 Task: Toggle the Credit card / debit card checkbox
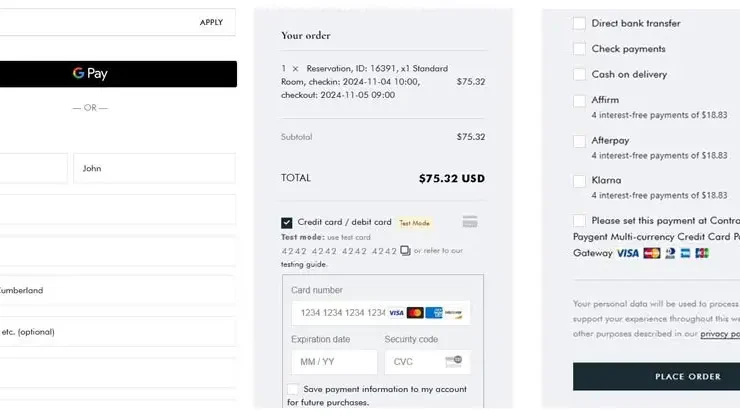[x=286, y=222]
